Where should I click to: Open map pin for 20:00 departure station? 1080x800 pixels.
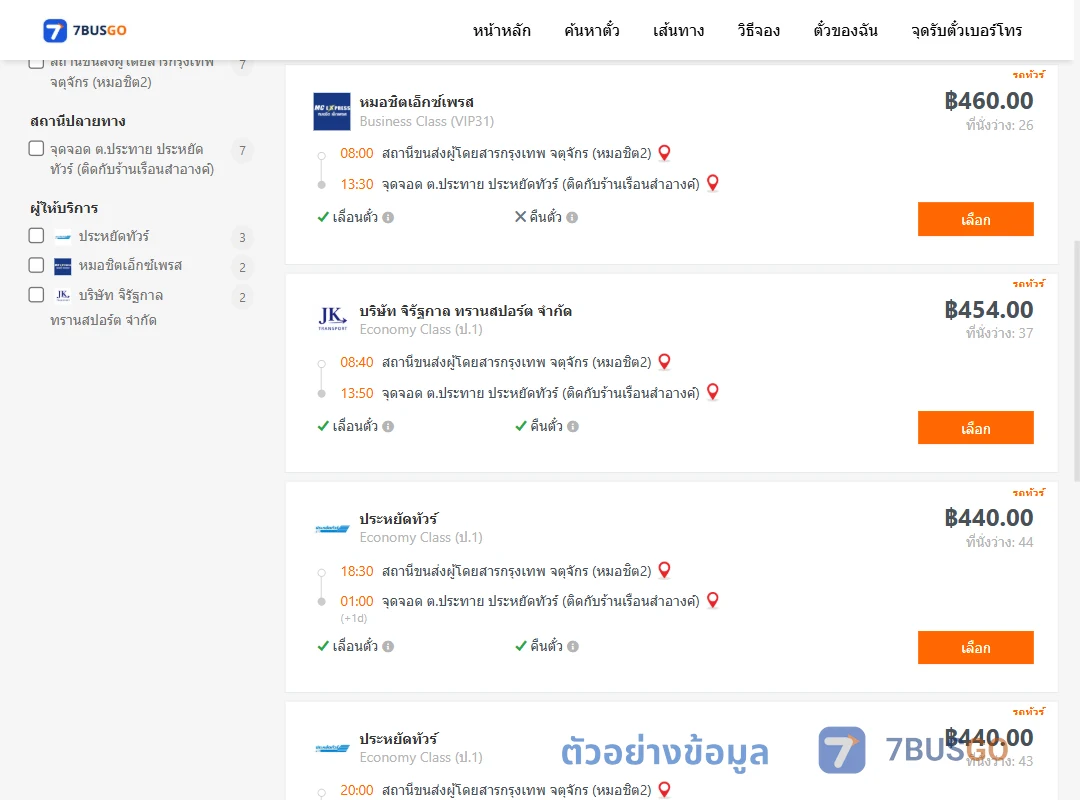[665, 790]
